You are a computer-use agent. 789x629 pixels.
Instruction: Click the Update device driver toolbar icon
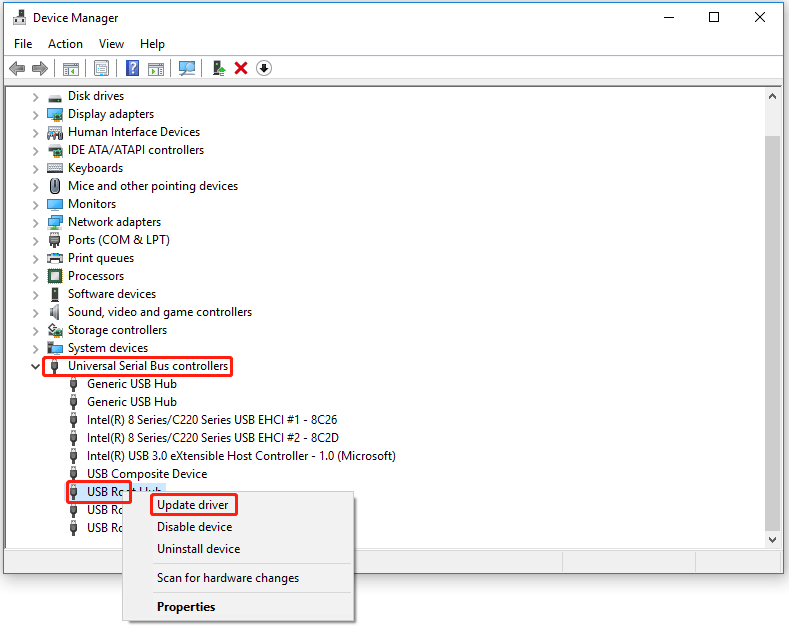click(219, 68)
